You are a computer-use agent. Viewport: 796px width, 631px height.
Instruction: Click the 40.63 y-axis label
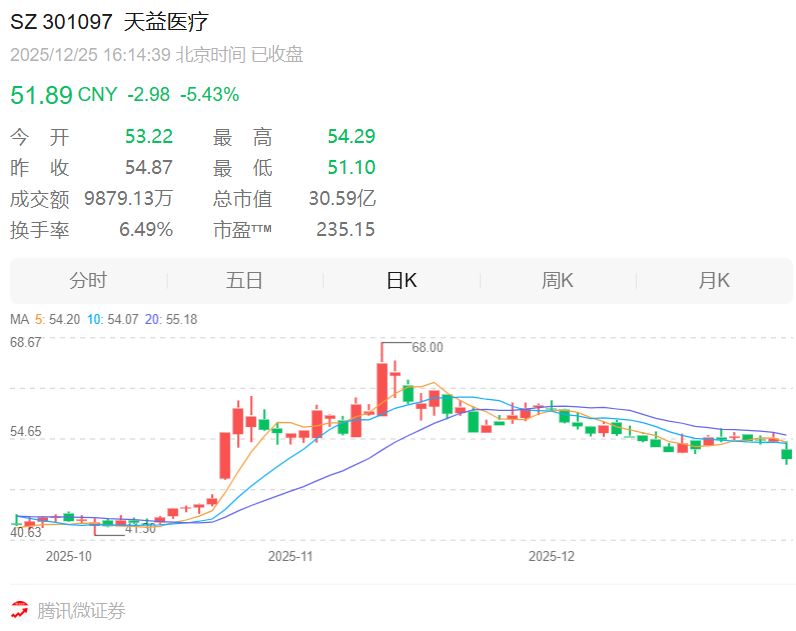pos(25,532)
